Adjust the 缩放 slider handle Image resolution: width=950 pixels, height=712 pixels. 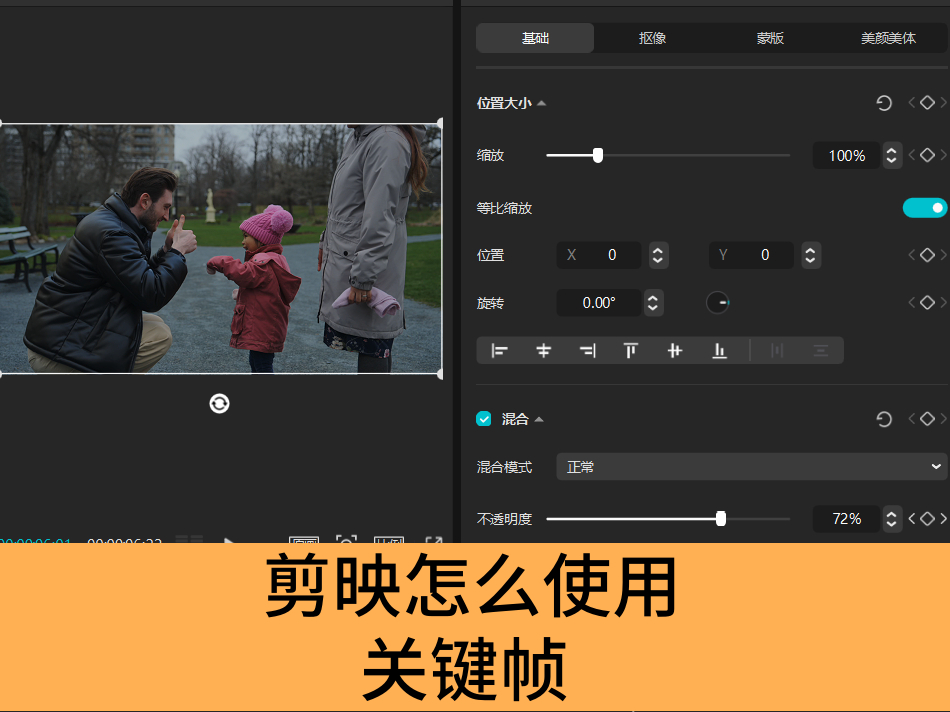598,156
